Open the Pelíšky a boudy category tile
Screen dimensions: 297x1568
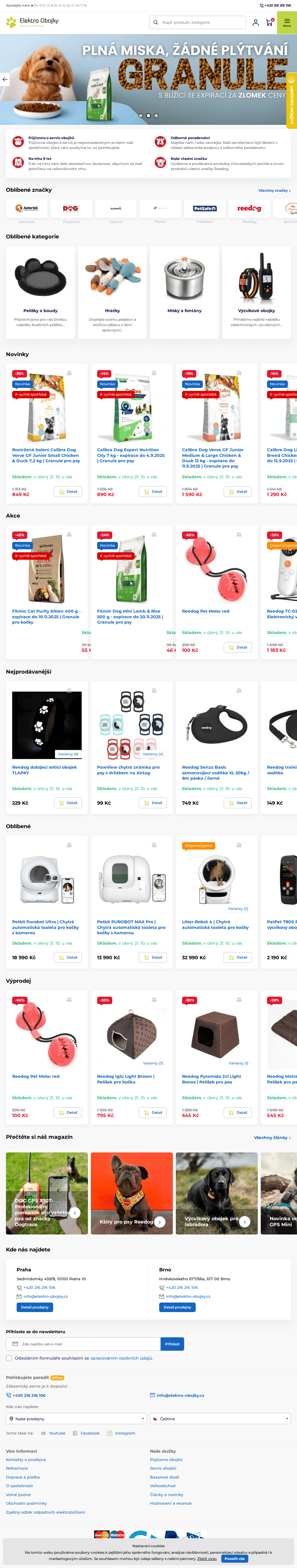(x=41, y=292)
